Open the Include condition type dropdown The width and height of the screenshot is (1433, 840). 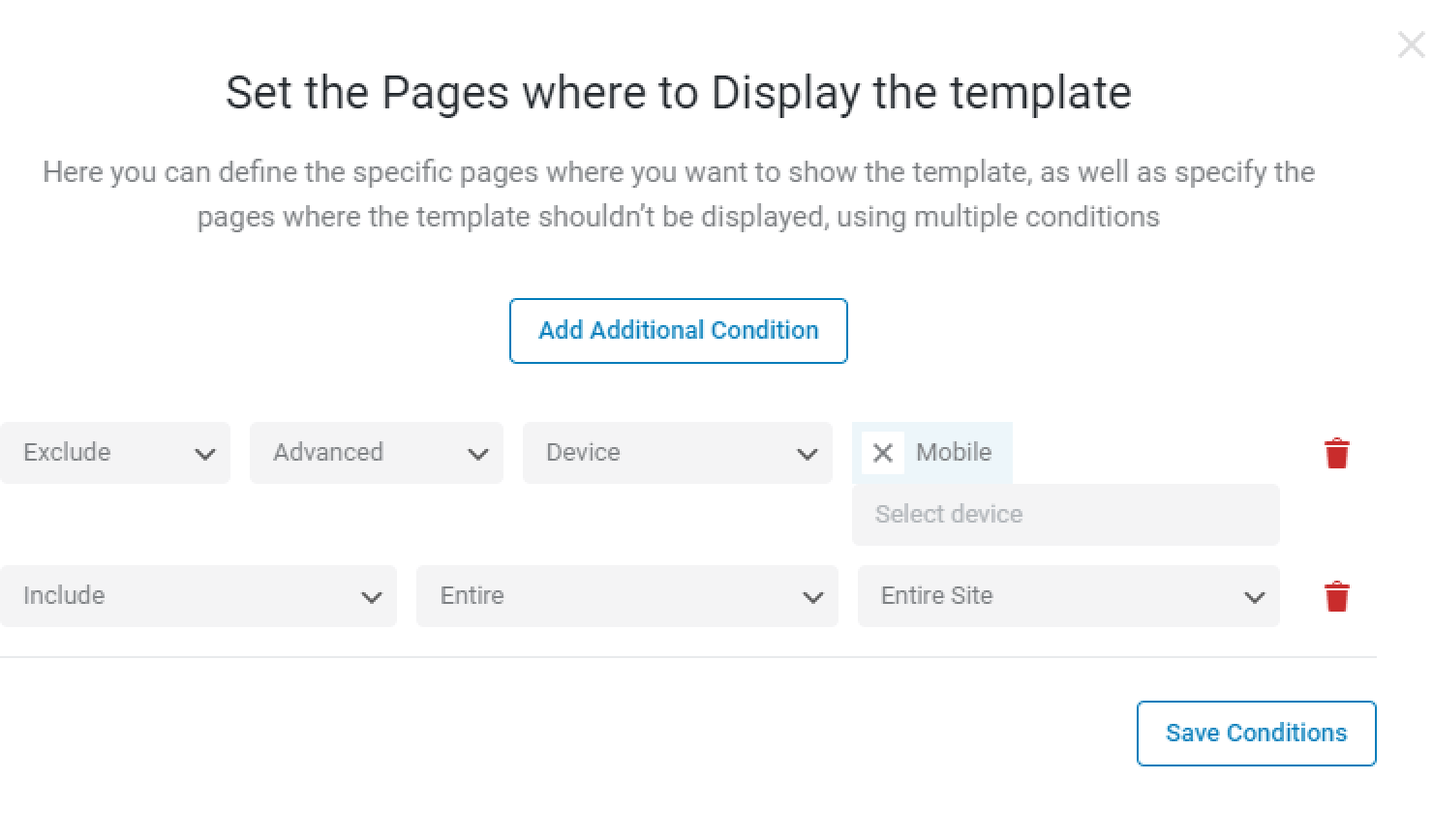[x=198, y=596]
